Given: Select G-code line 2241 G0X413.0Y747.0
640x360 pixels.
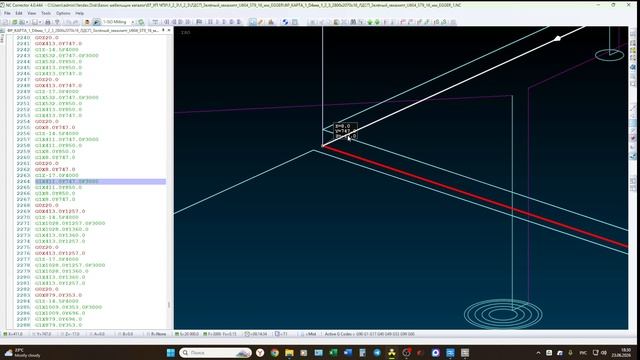Looking at the screenshot, I should [58, 43].
